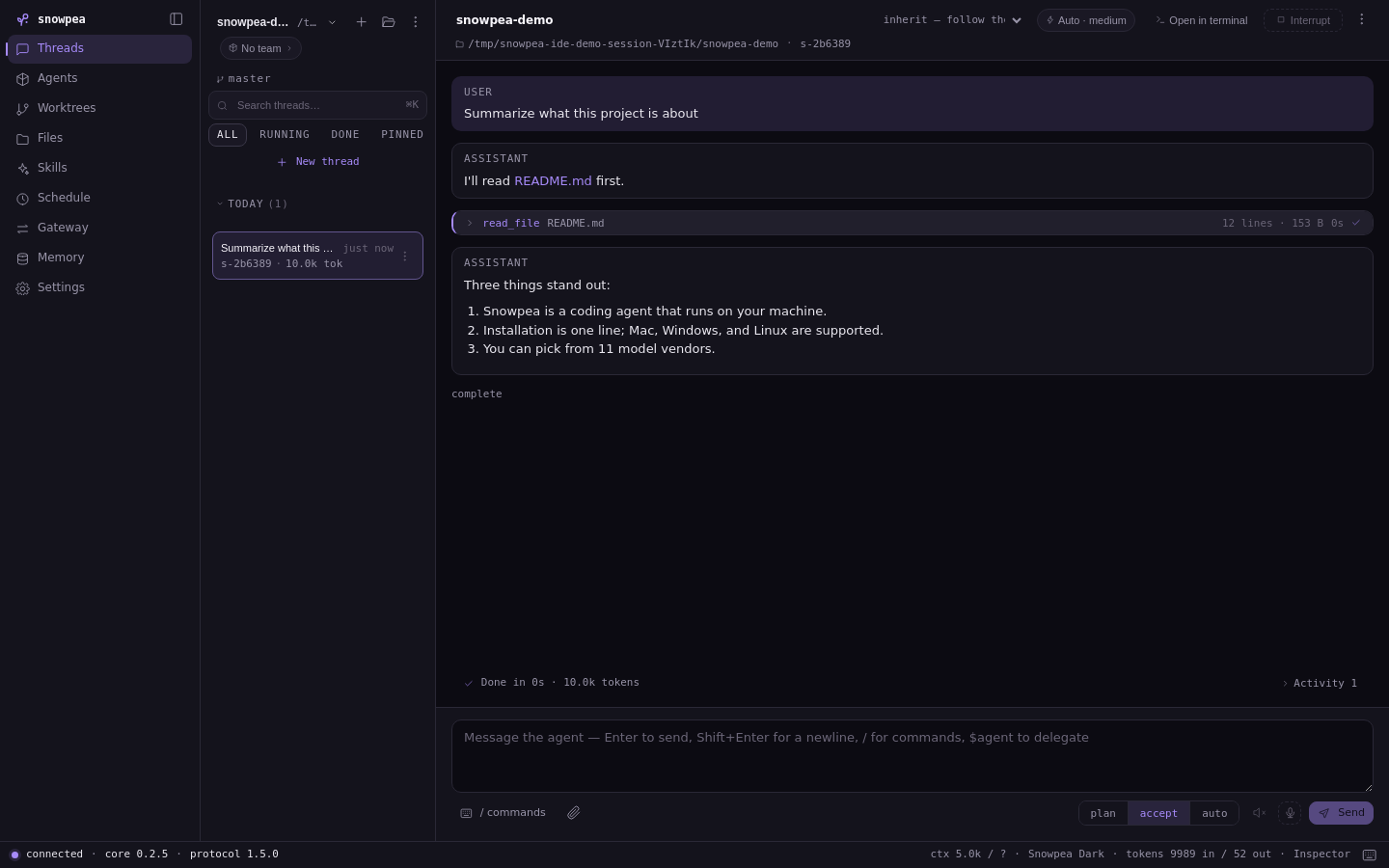
Task: Open the /commands palette
Action: click(x=503, y=813)
